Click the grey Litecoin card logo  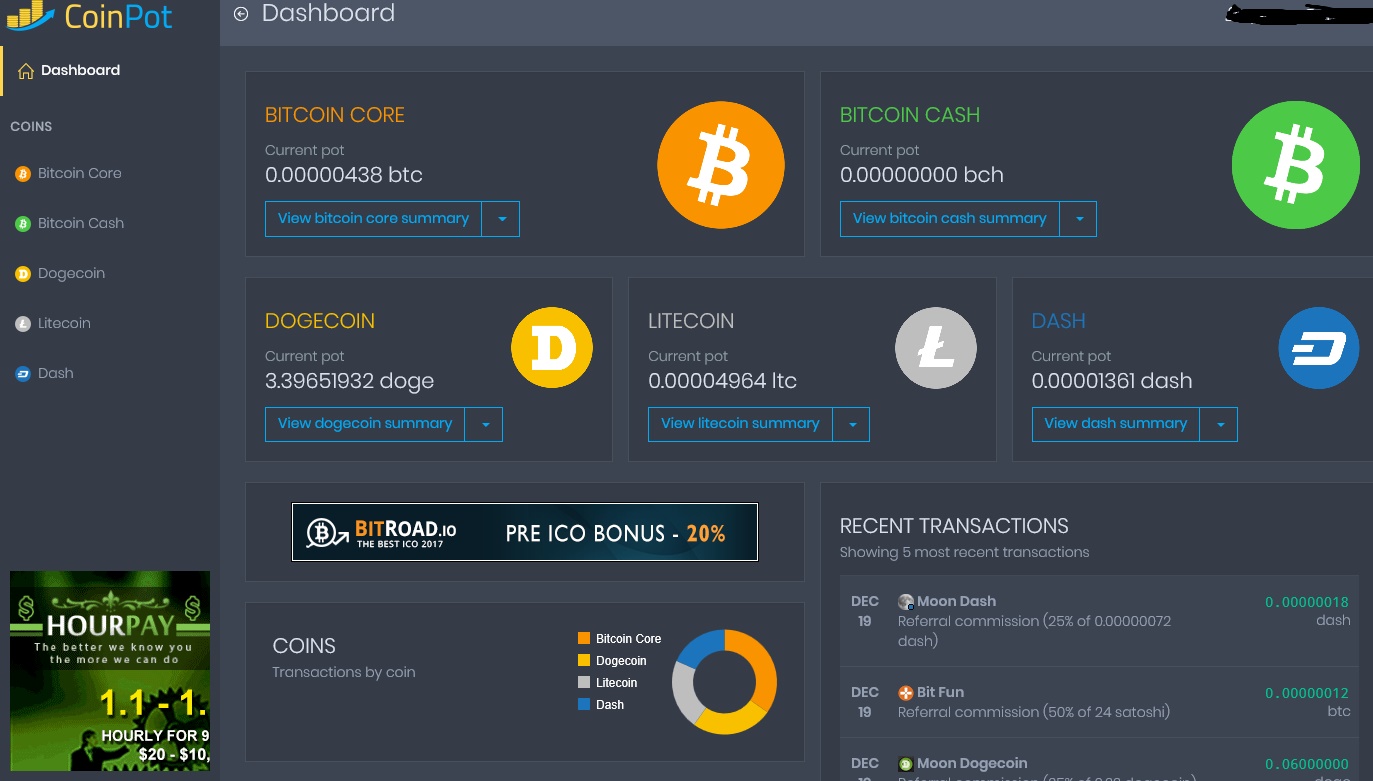coord(936,348)
